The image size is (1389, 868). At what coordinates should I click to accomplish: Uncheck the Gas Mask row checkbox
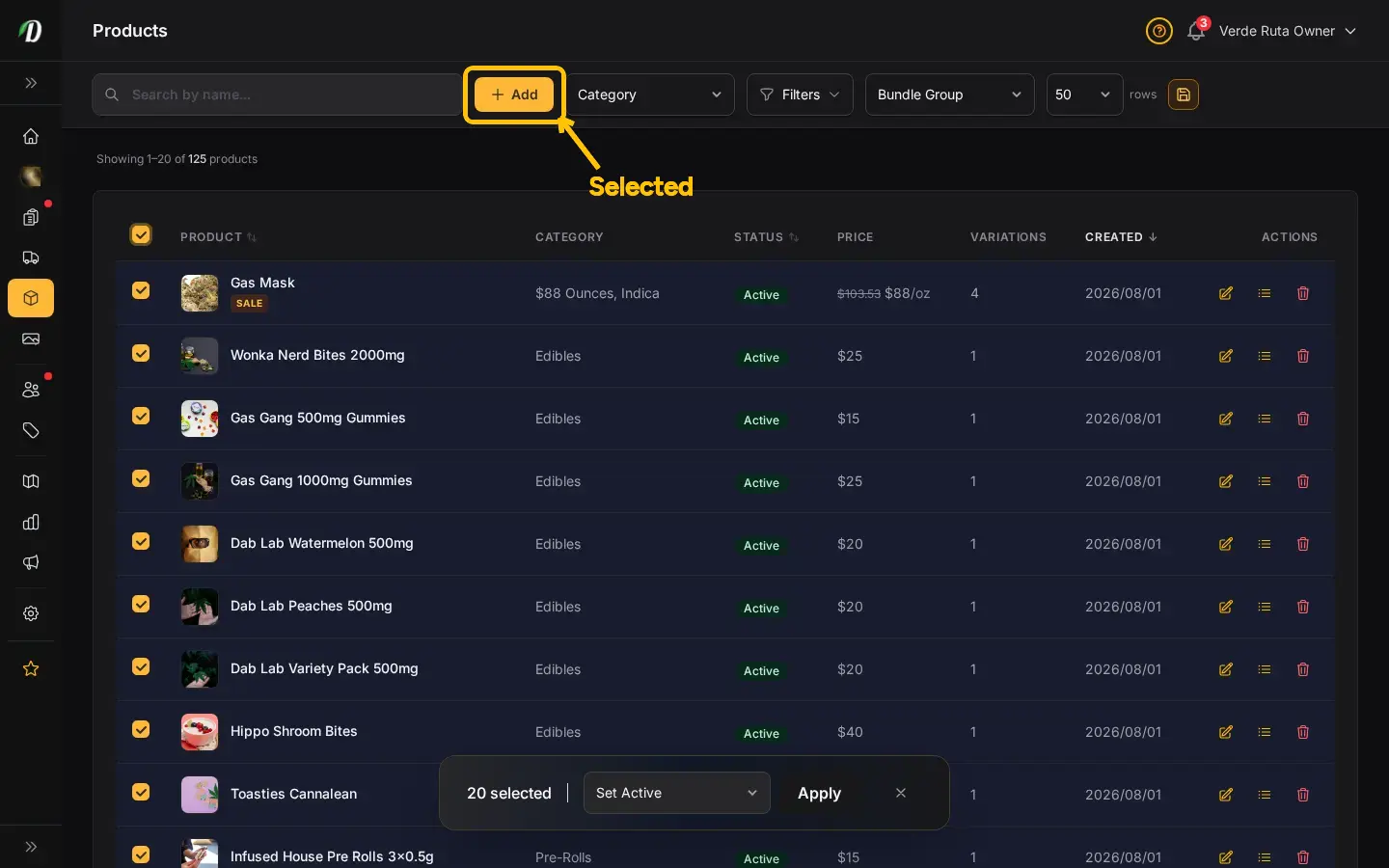(x=141, y=290)
